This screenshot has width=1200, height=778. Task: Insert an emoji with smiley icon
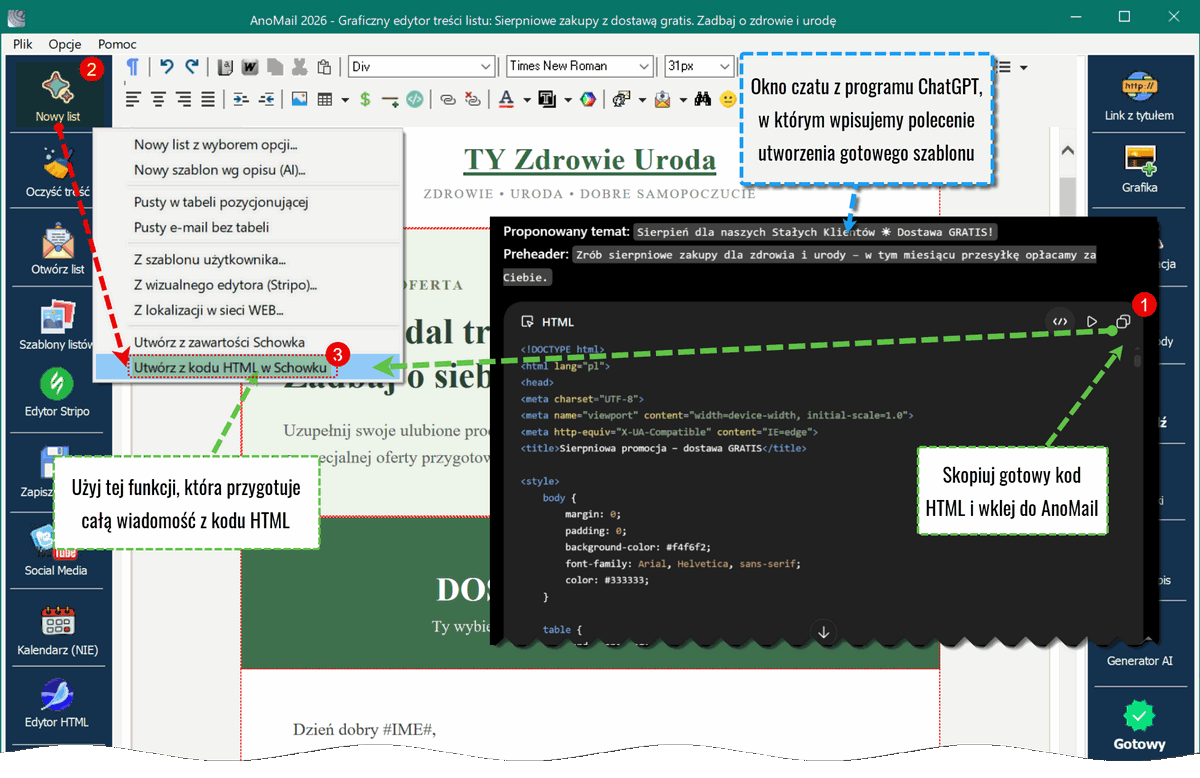tap(728, 99)
